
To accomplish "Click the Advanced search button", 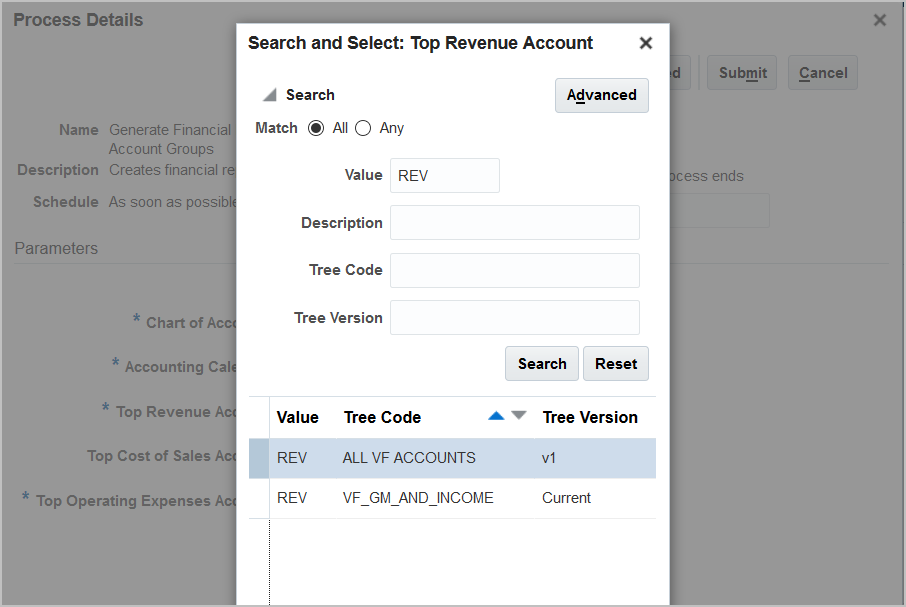I will [x=601, y=95].
